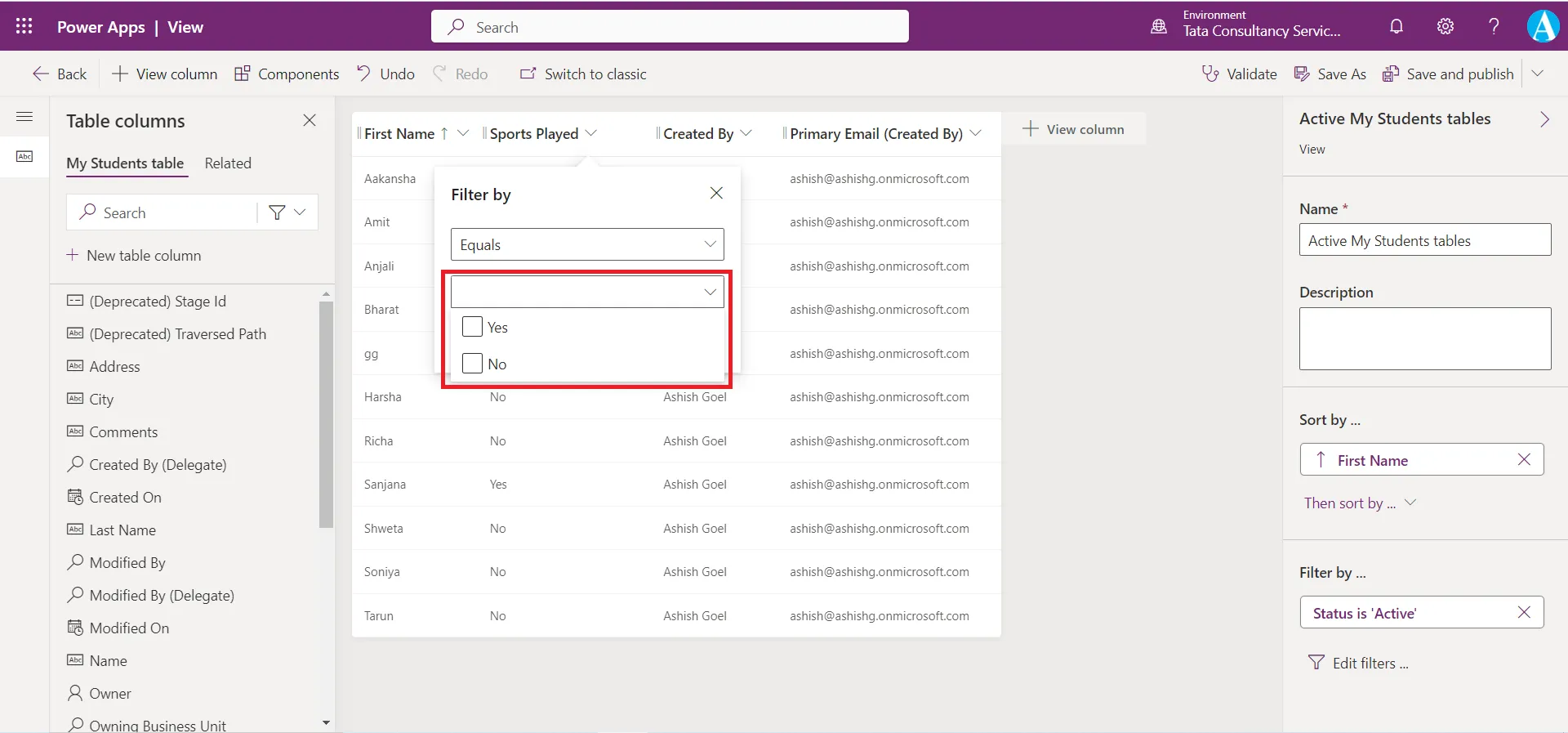Screen dimensions: 1568x733
Task: Select the My Students table tab
Action: coord(125,163)
